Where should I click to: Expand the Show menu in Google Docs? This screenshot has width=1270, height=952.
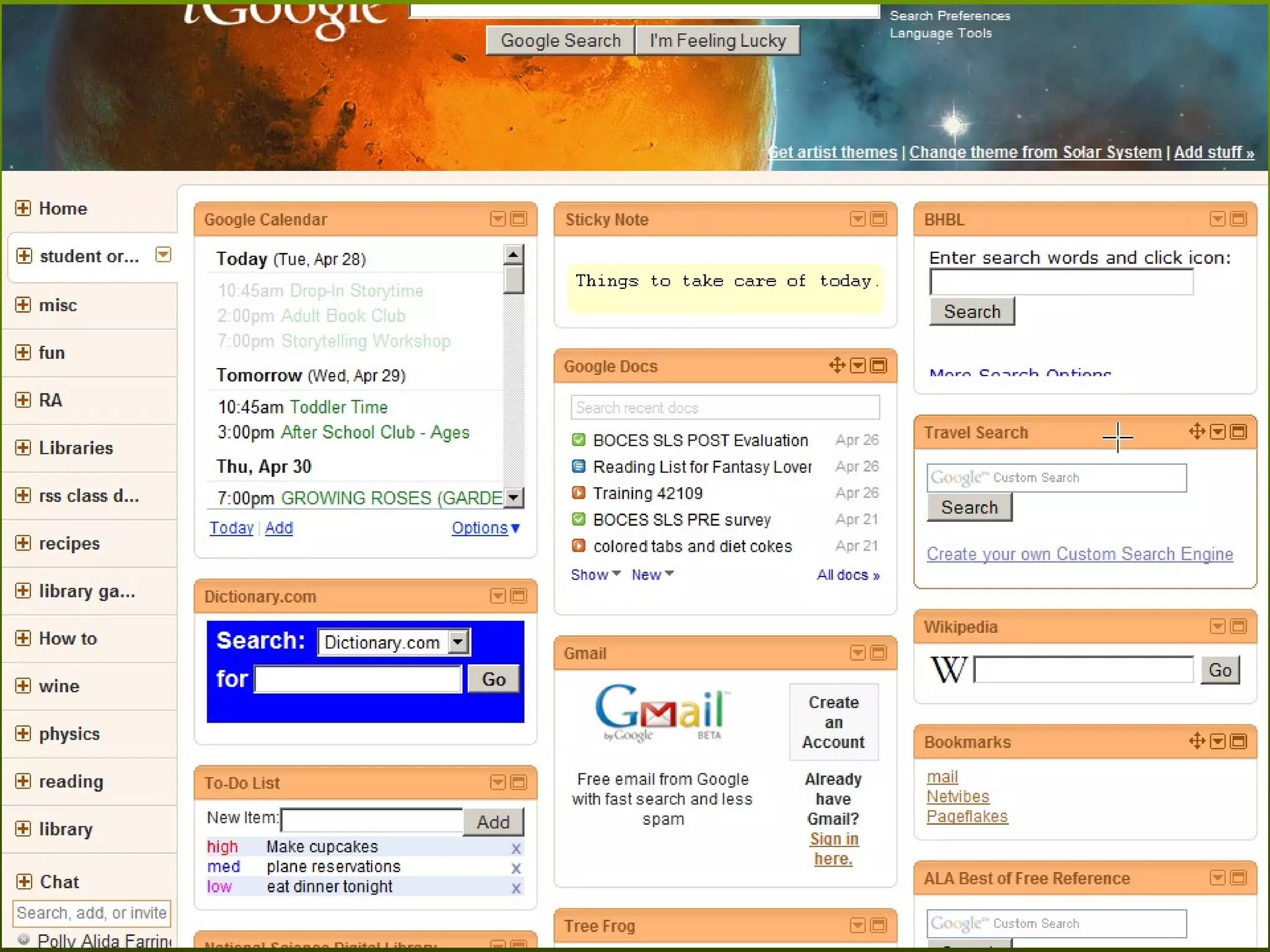595,575
